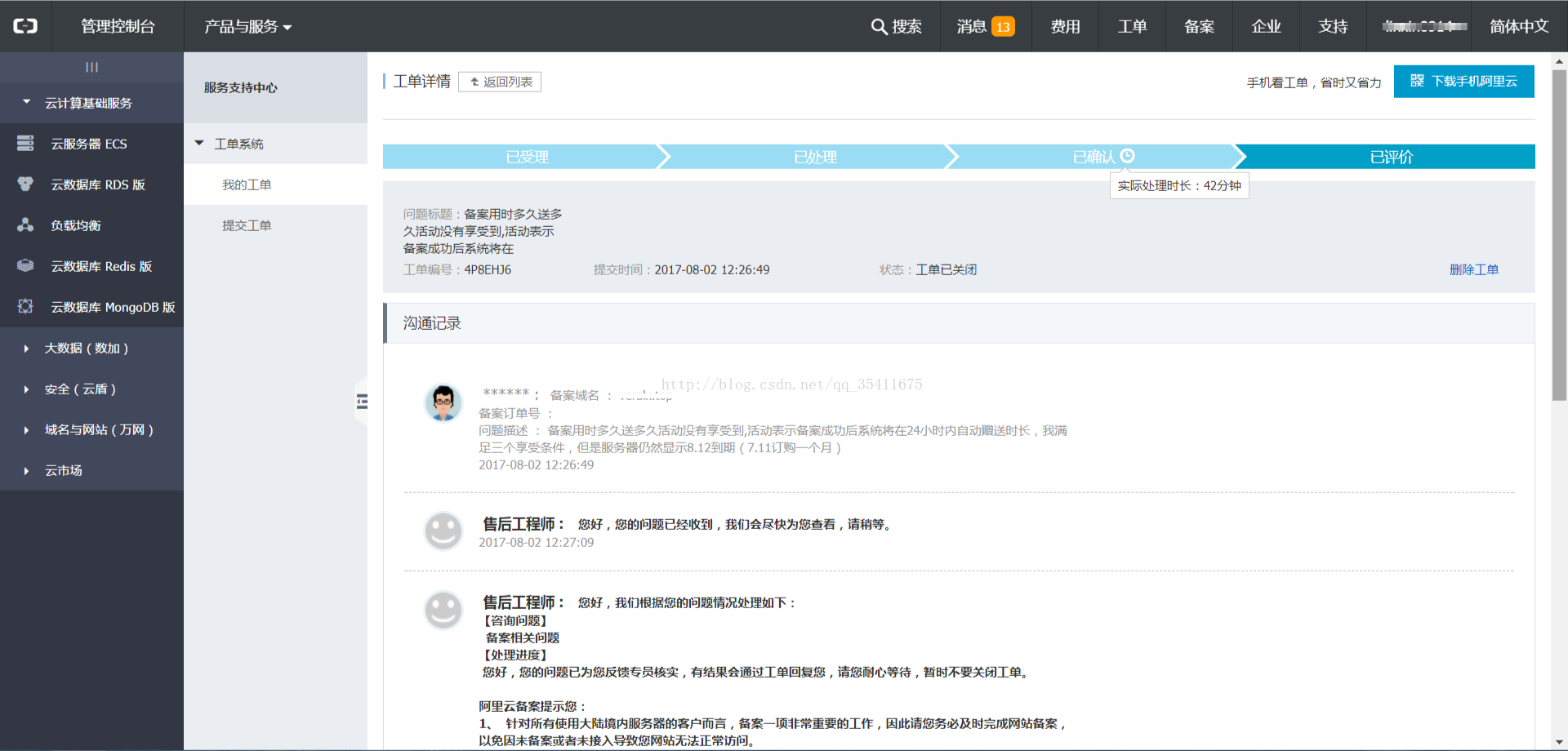Click the timestamp 2017-08-02 12:27:09
Image resolution: width=1568 pixels, height=751 pixels.
point(536,542)
